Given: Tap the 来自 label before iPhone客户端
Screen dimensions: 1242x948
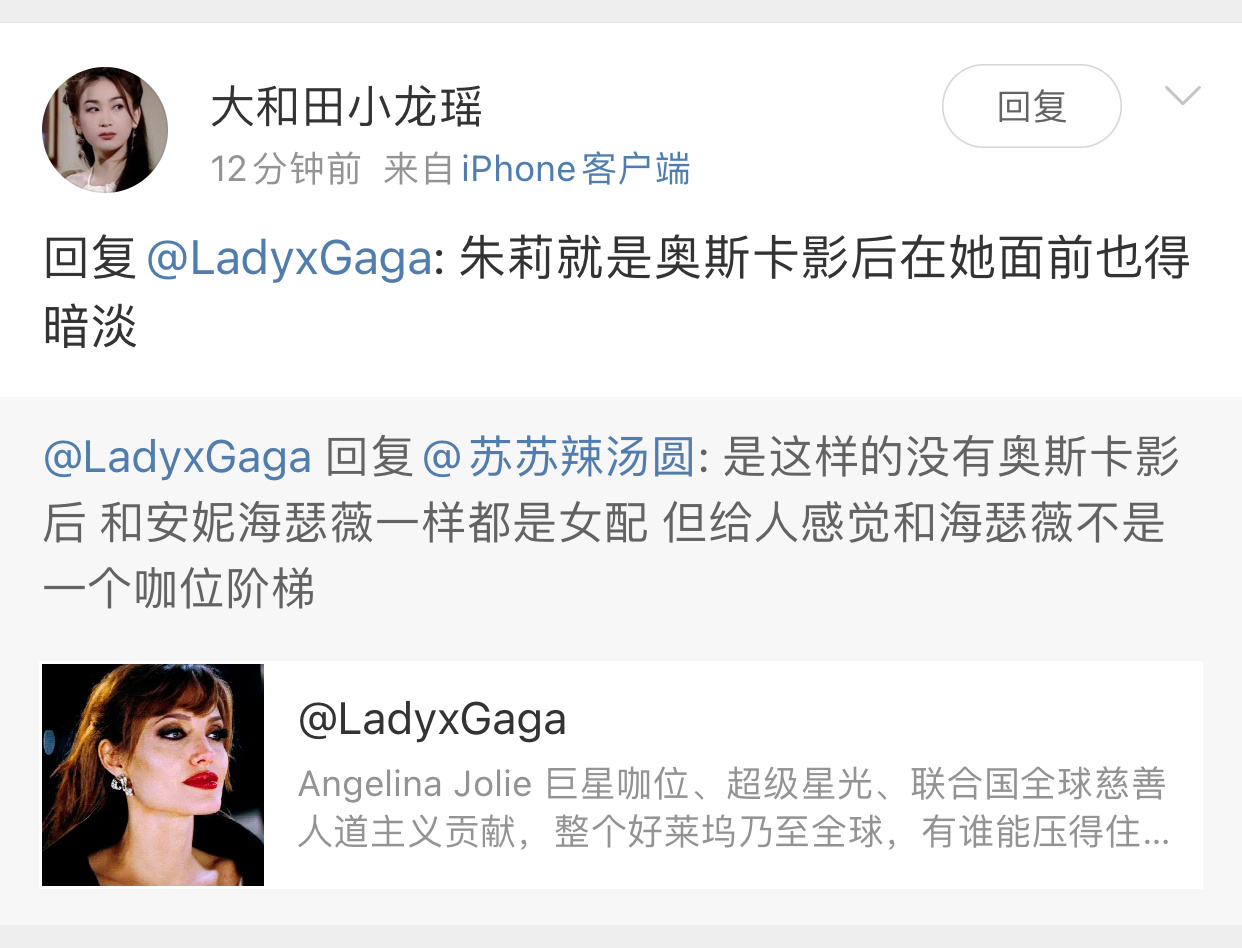Looking at the screenshot, I should coord(419,169).
